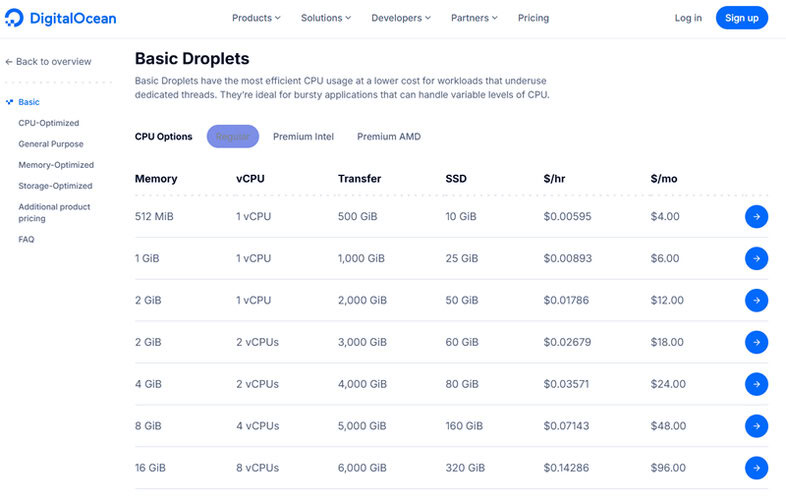786x499 pixels.
Task: Click the 3,000 GiB transfer cell
Action: coord(362,342)
